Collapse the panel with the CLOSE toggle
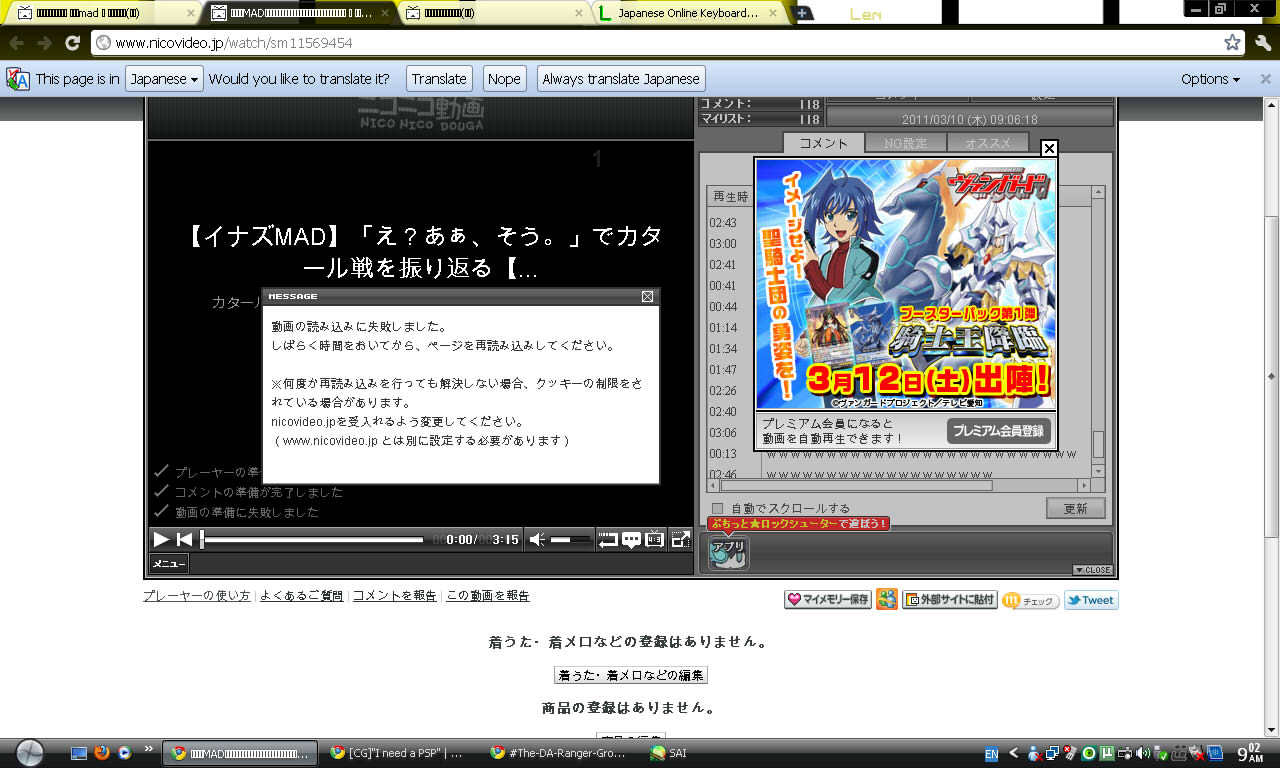The height and width of the screenshot is (768, 1280). coord(1092,570)
